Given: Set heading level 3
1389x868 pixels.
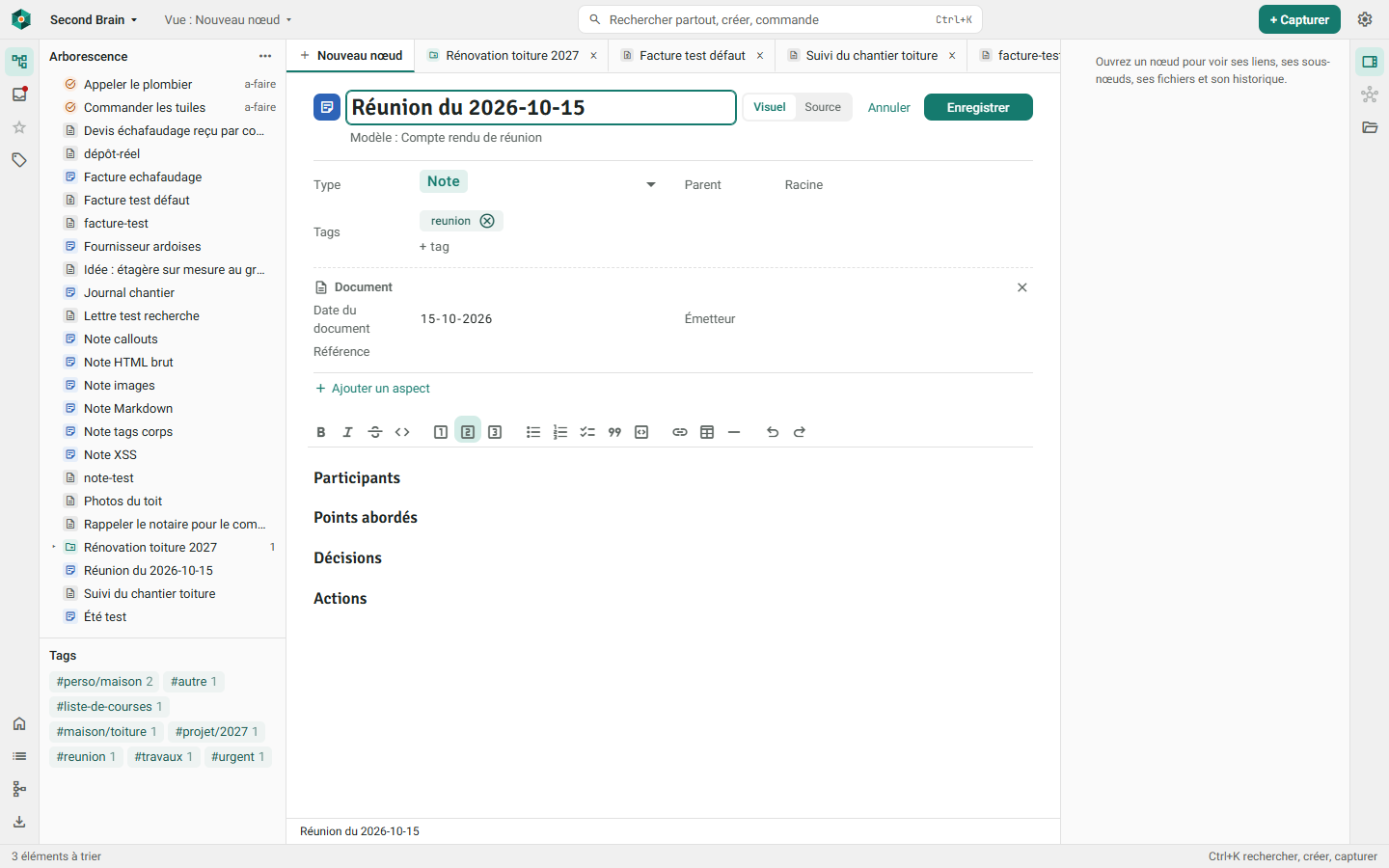Looking at the screenshot, I should point(495,432).
